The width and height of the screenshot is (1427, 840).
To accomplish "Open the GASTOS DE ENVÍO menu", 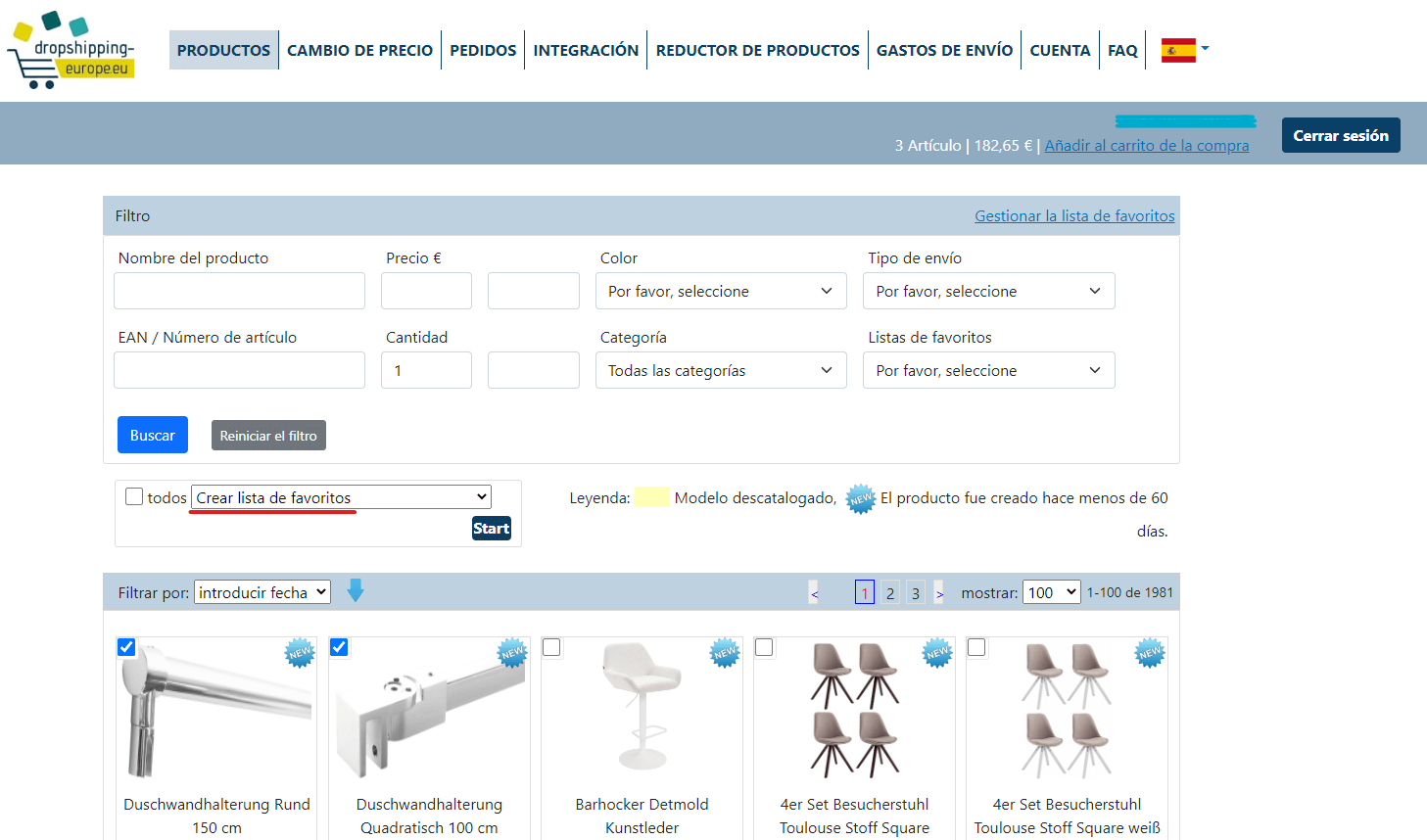I will (944, 50).
